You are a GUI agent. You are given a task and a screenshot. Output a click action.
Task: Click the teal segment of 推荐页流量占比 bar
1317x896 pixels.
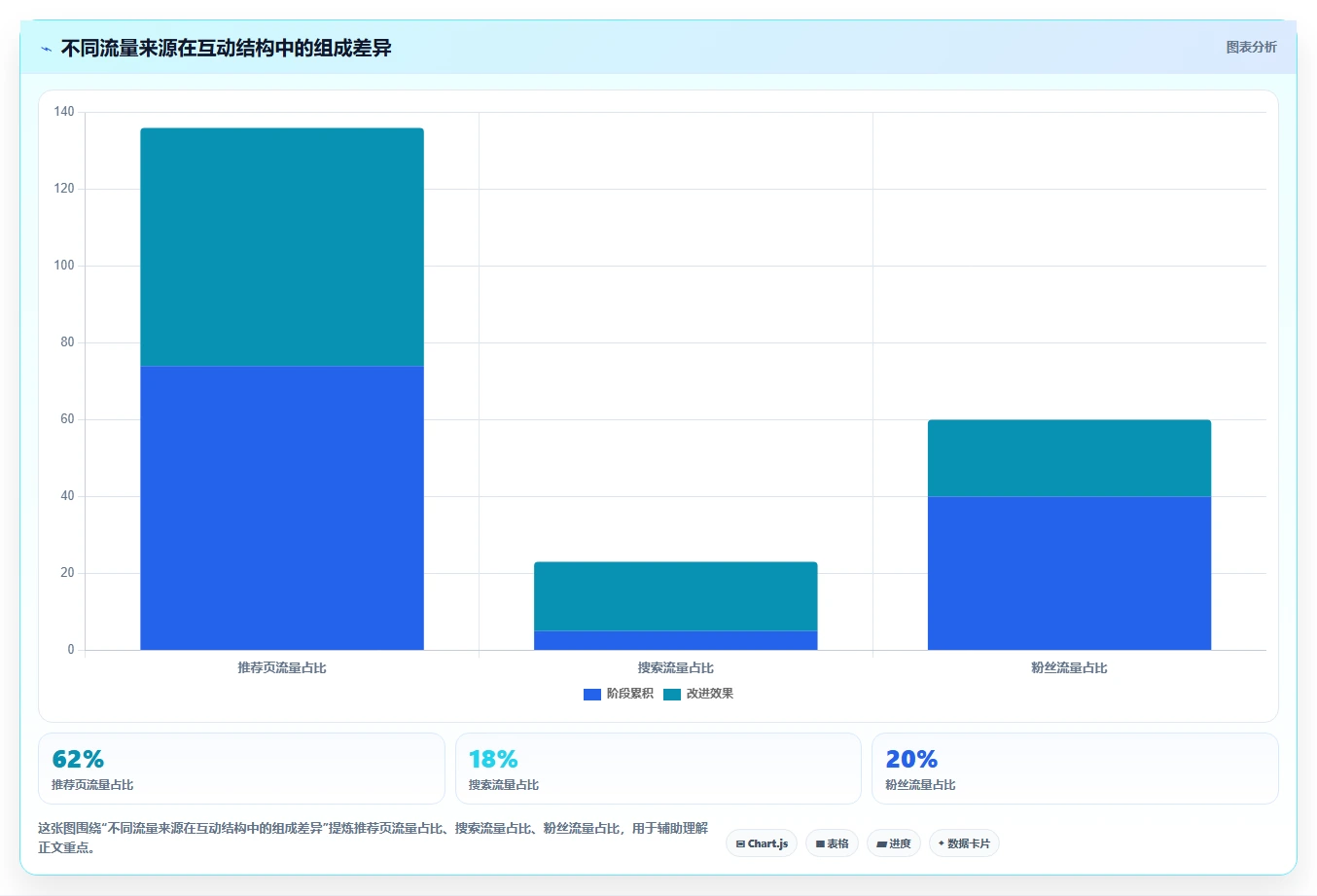point(282,247)
